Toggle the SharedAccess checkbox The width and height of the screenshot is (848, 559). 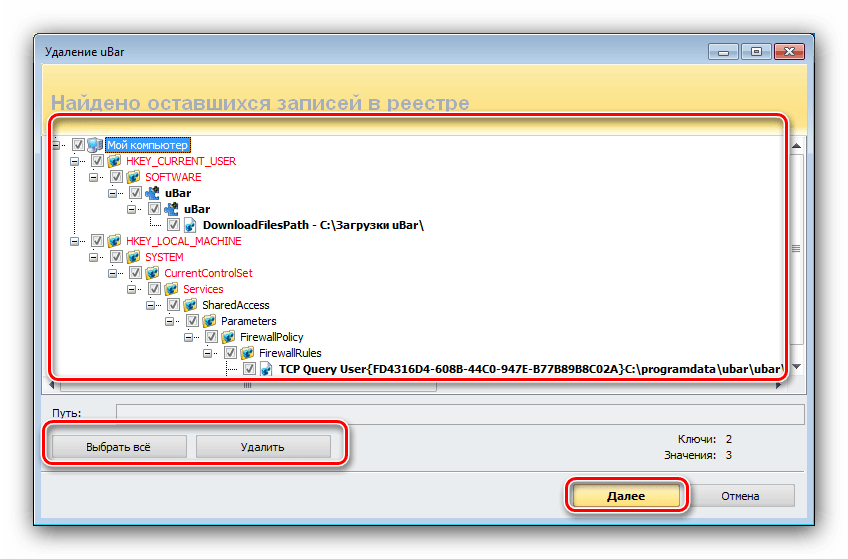tap(173, 305)
